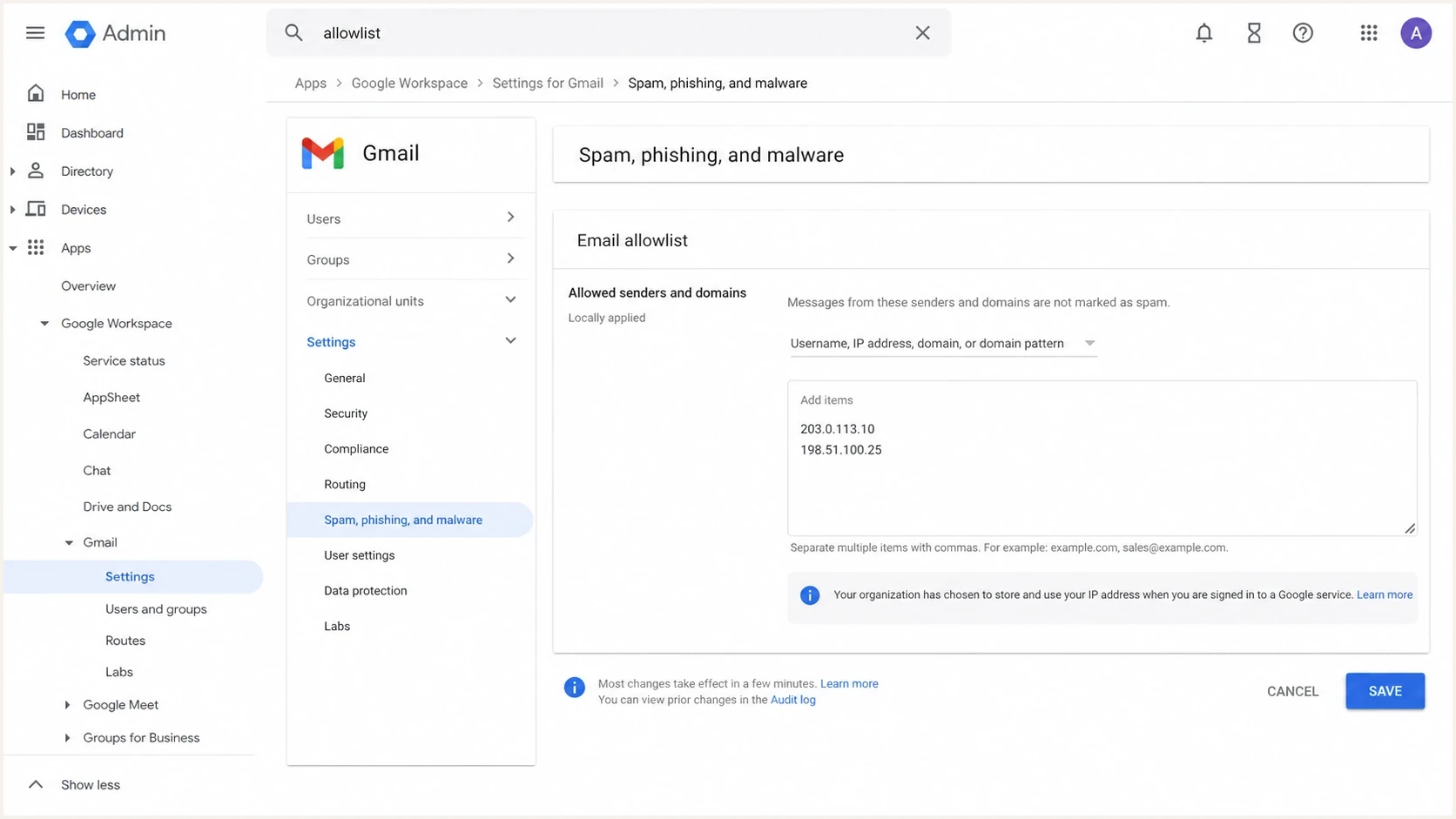Click the Apps grid icon in sidebar

click(36, 247)
